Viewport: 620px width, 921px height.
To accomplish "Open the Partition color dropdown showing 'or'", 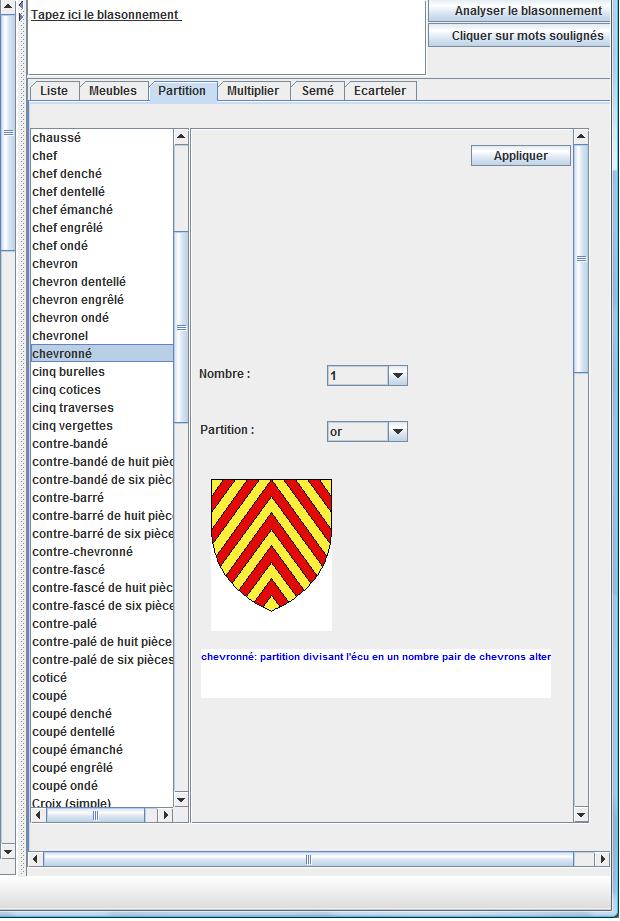I will (397, 432).
